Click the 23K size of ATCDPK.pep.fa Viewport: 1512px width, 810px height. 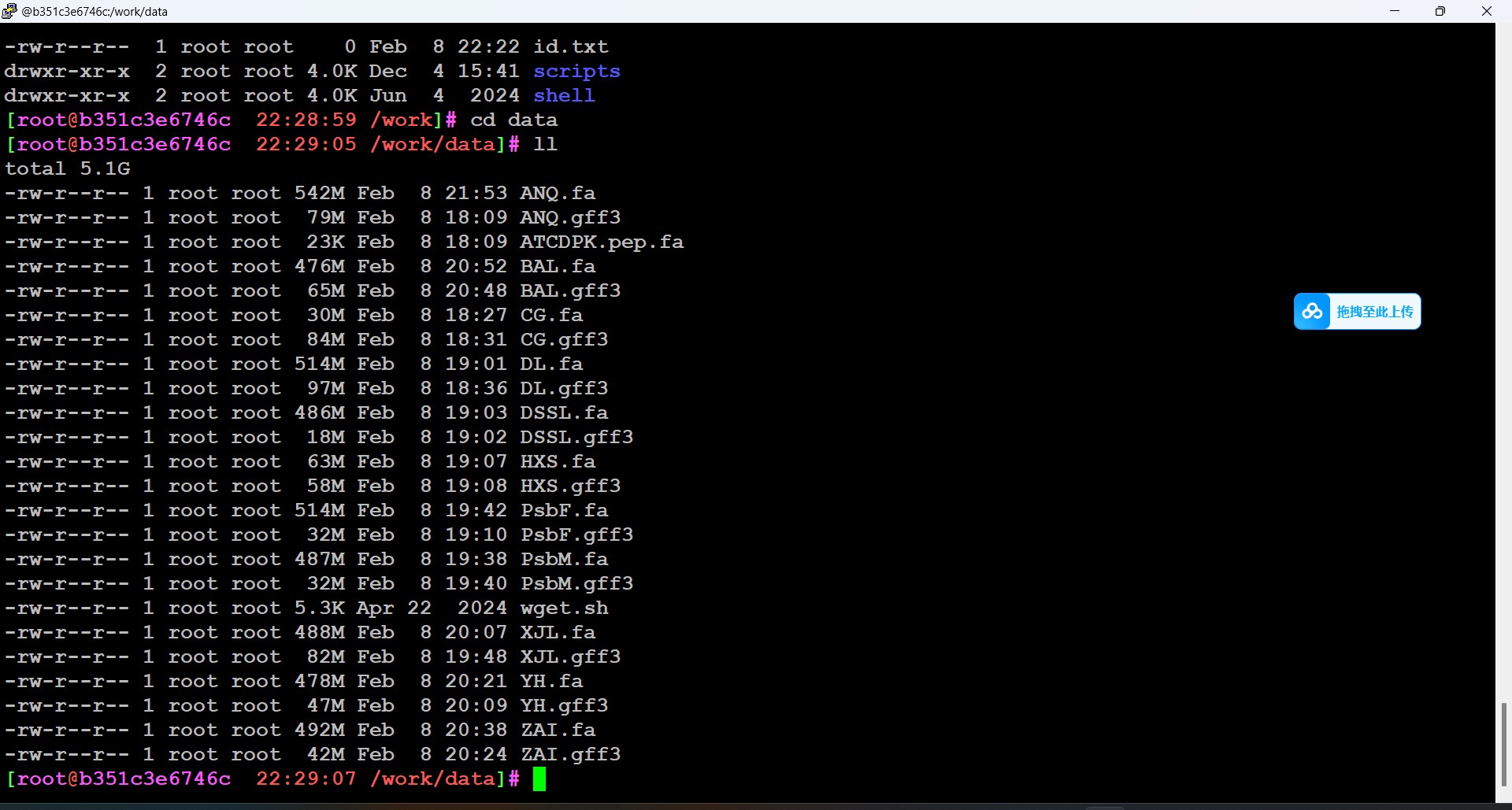click(325, 242)
